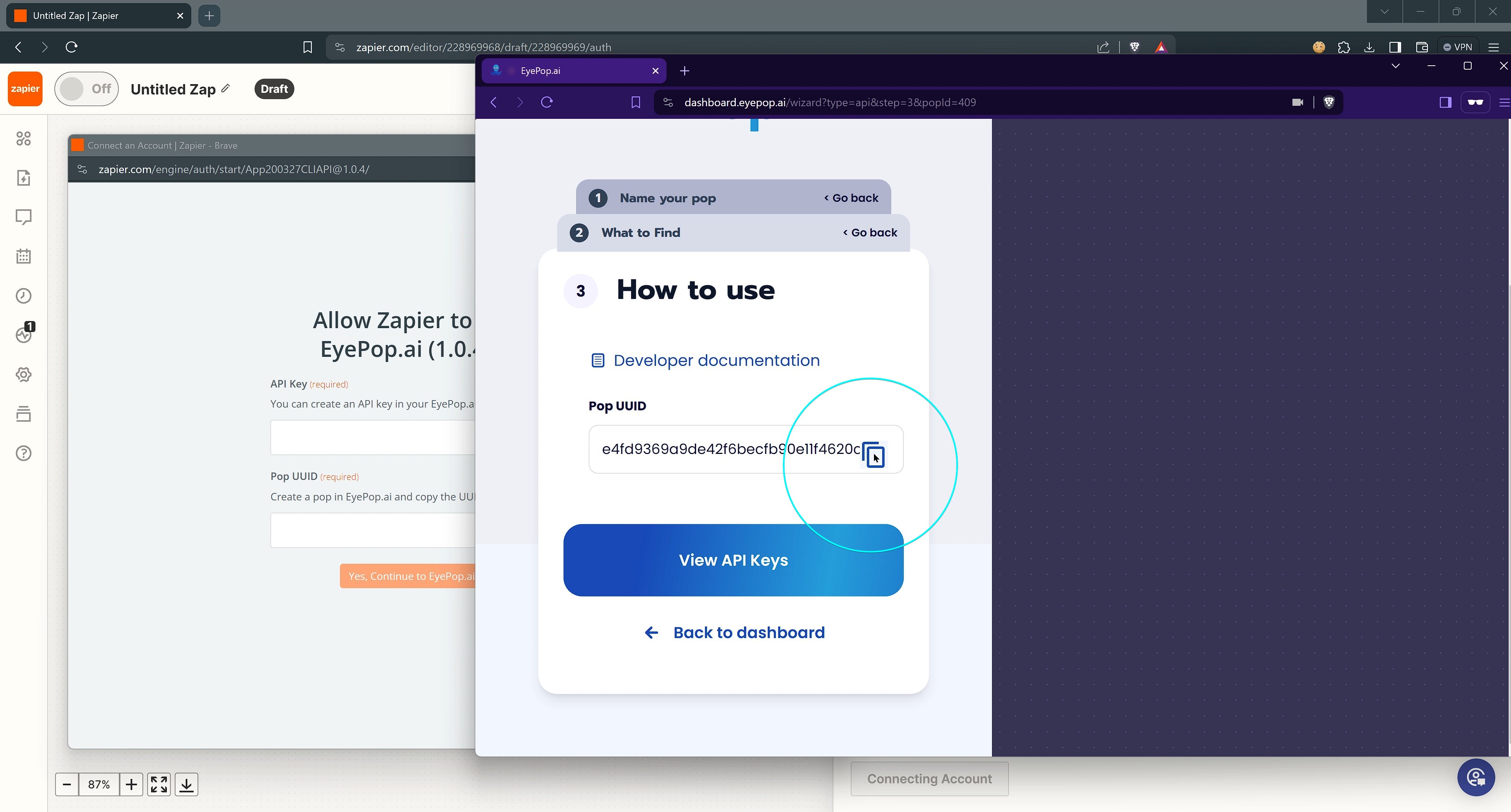Select the EyePop.ai browser tab
Image resolution: width=1511 pixels, height=812 pixels.
point(563,70)
